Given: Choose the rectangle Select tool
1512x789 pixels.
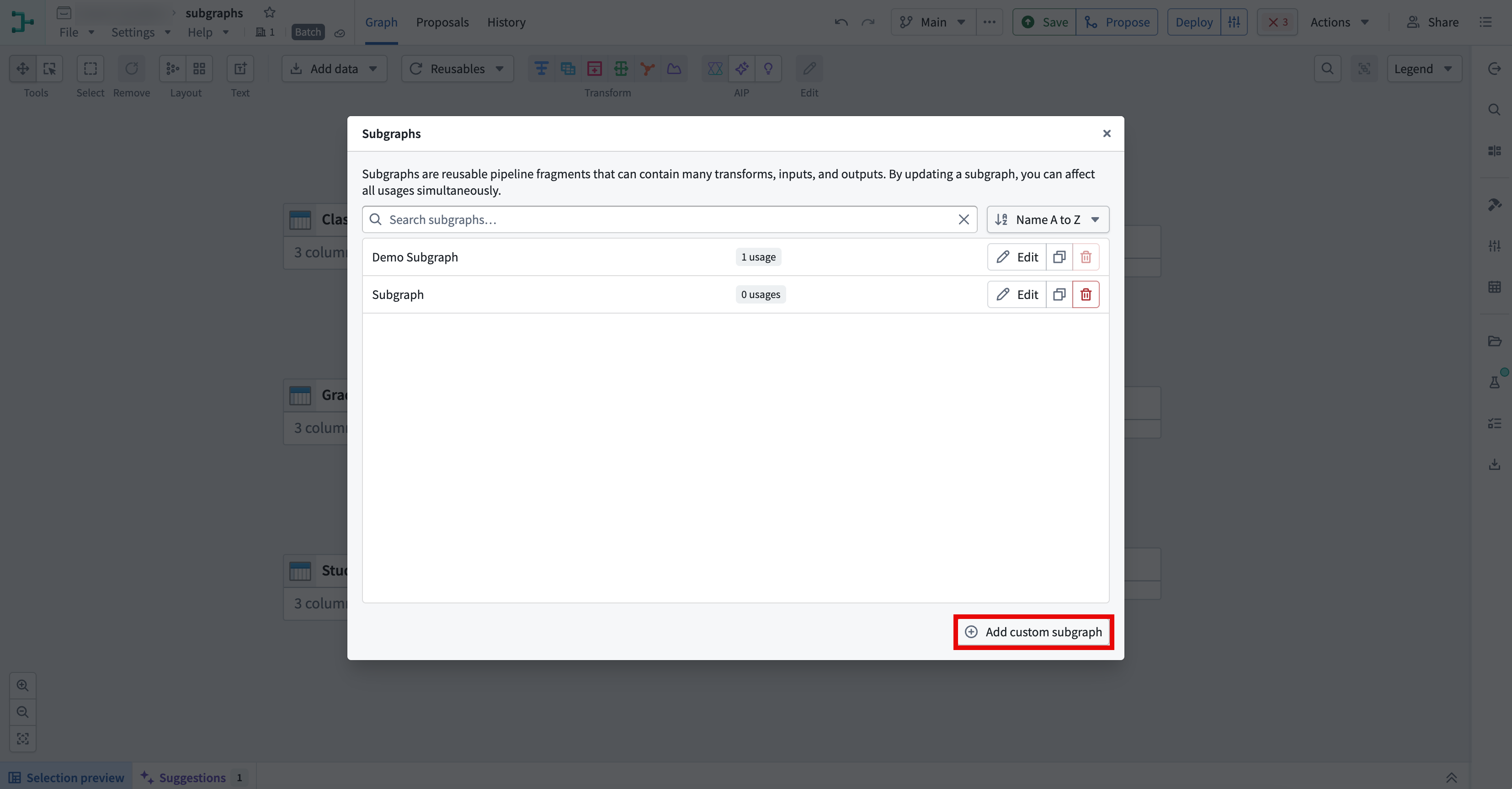Looking at the screenshot, I should click(x=91, y=69).
